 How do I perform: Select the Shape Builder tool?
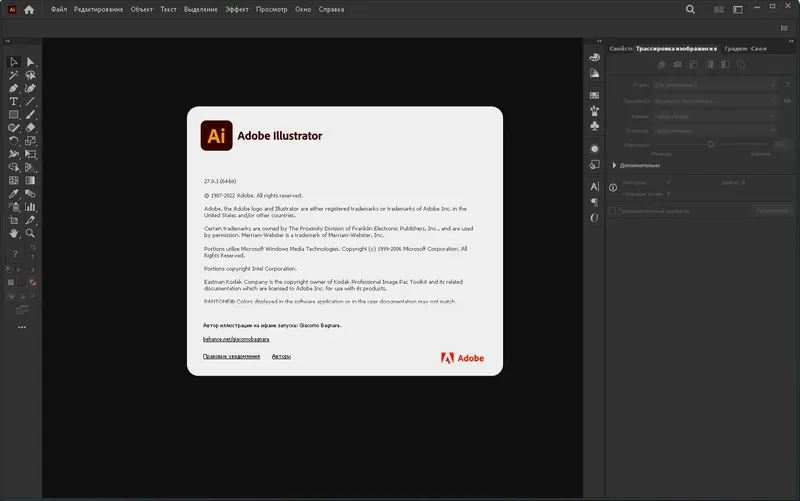pyautogui.click(x=14, y=167)
